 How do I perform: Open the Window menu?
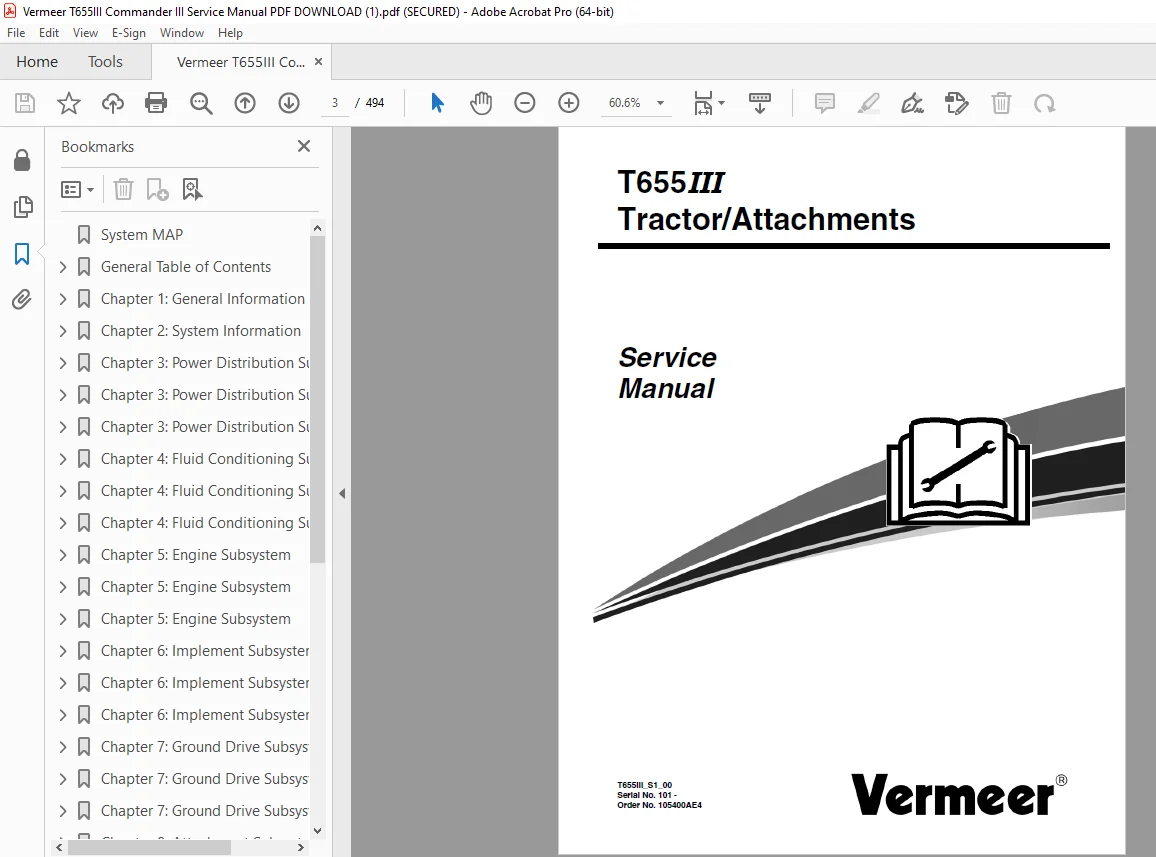(181, 32)
